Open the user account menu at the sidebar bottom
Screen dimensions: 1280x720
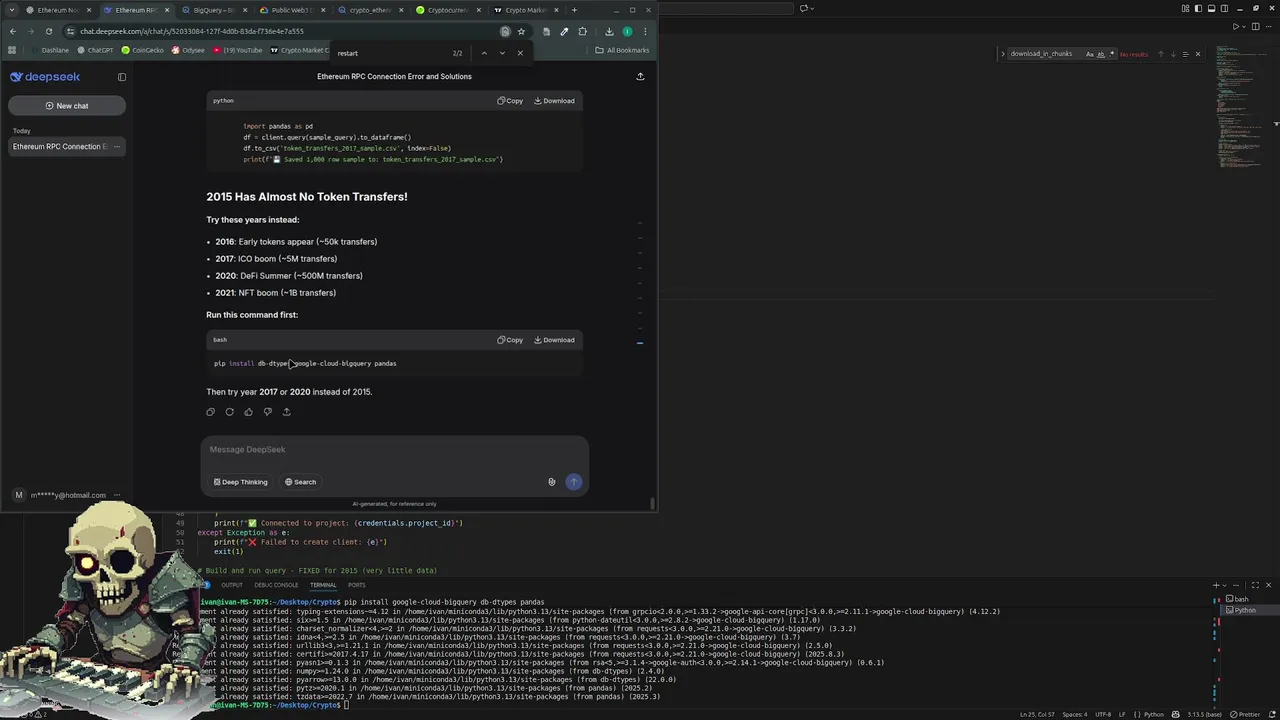pyautogui.click(x=66, y=495)
